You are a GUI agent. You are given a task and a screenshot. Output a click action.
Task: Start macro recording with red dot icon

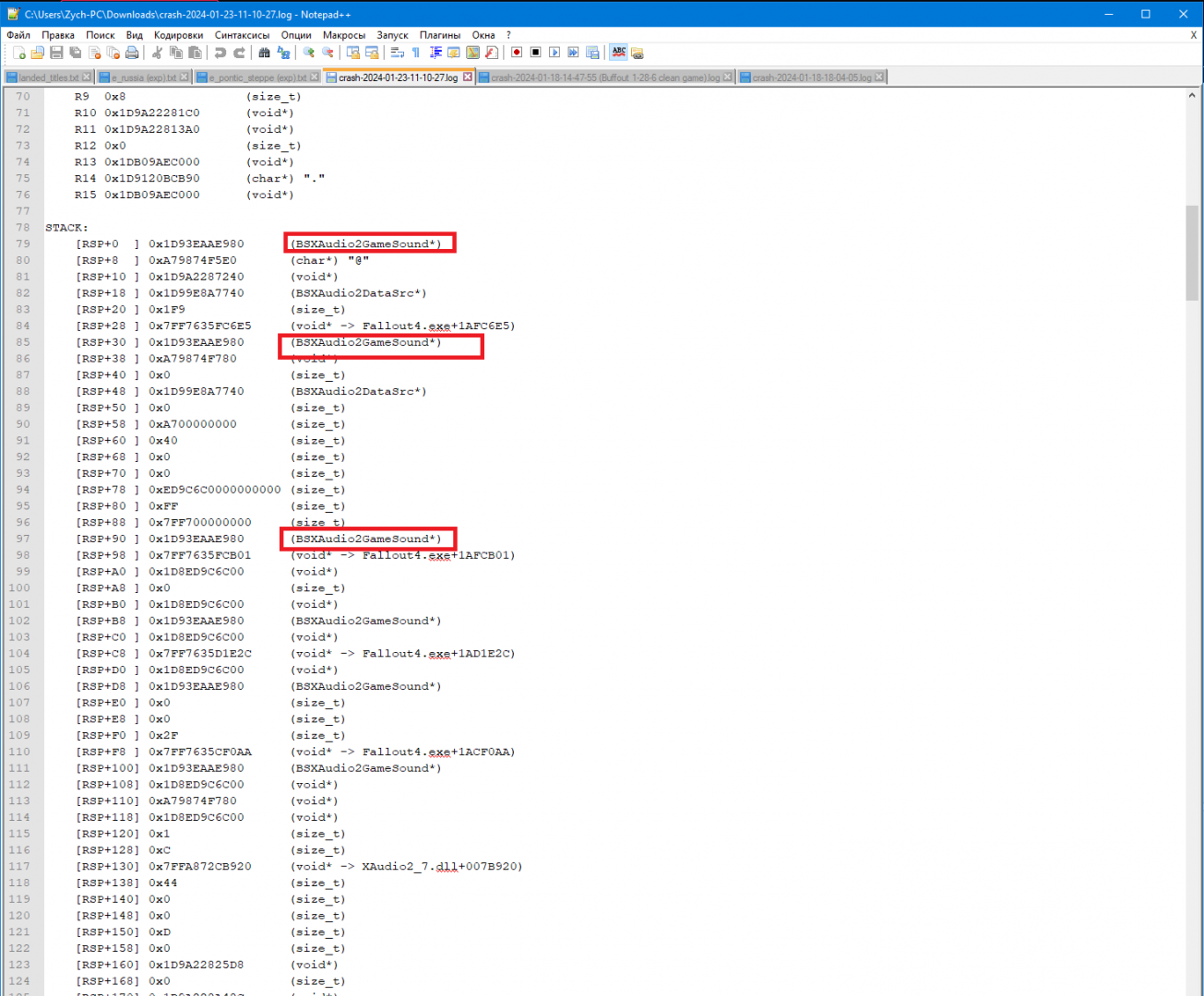517,53
